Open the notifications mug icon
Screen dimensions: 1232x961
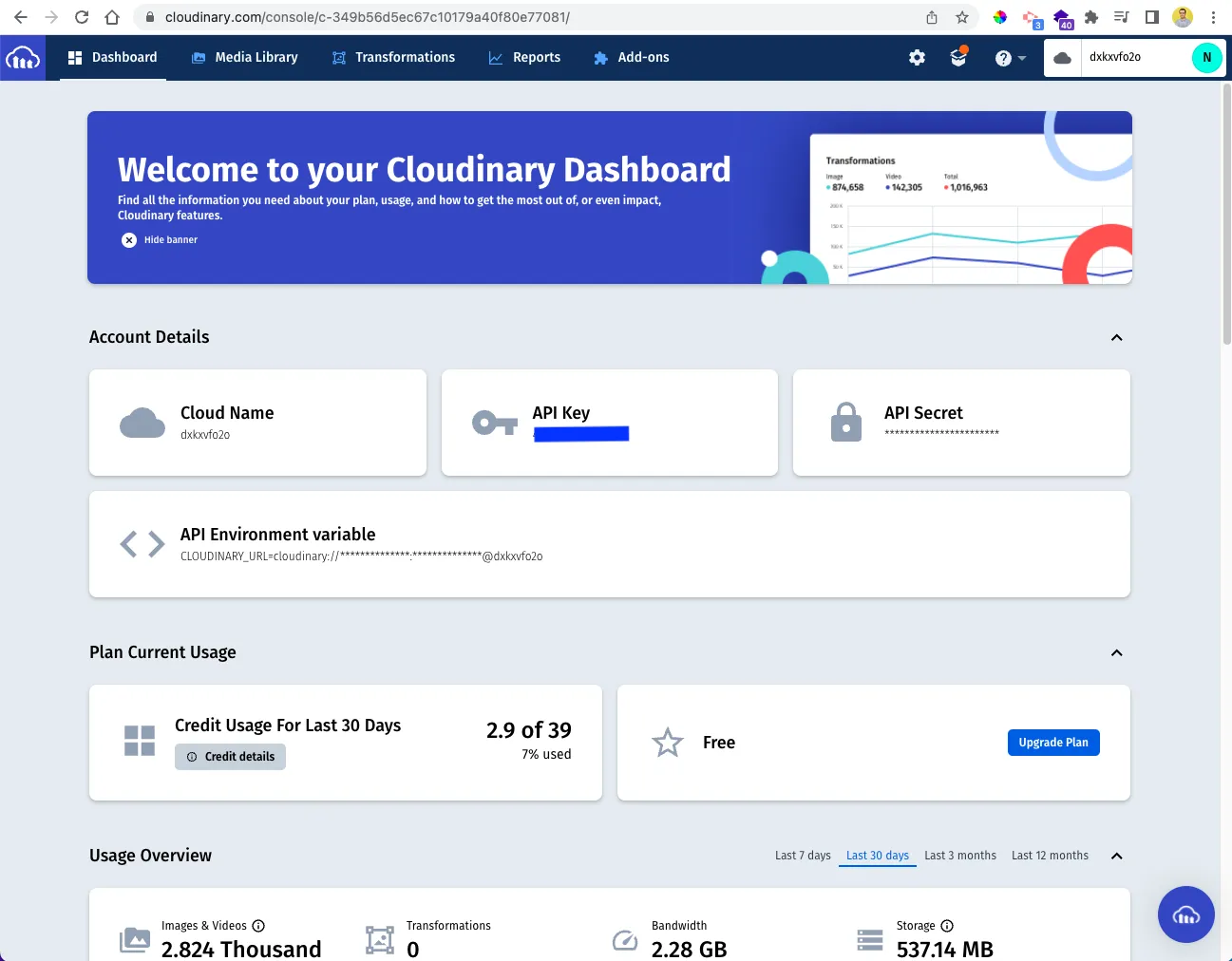958,57
